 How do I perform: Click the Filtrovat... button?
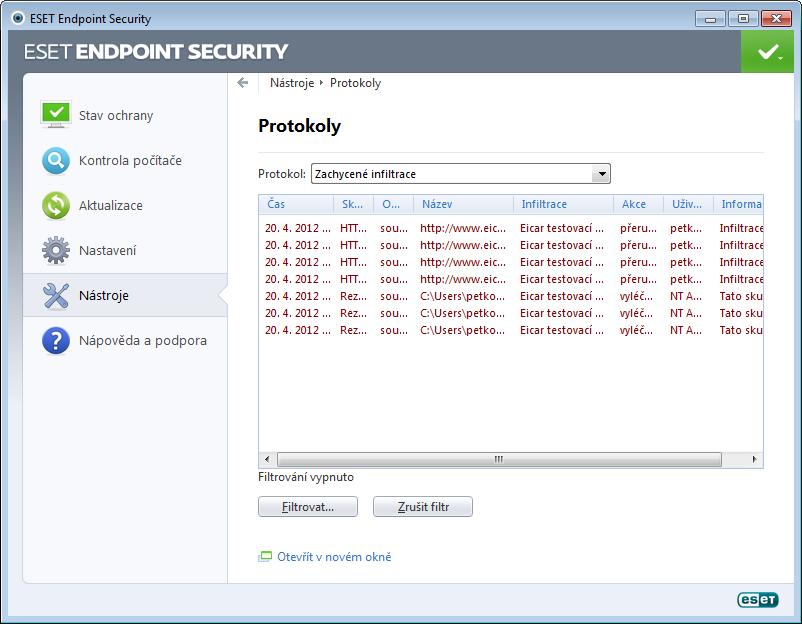308,507
